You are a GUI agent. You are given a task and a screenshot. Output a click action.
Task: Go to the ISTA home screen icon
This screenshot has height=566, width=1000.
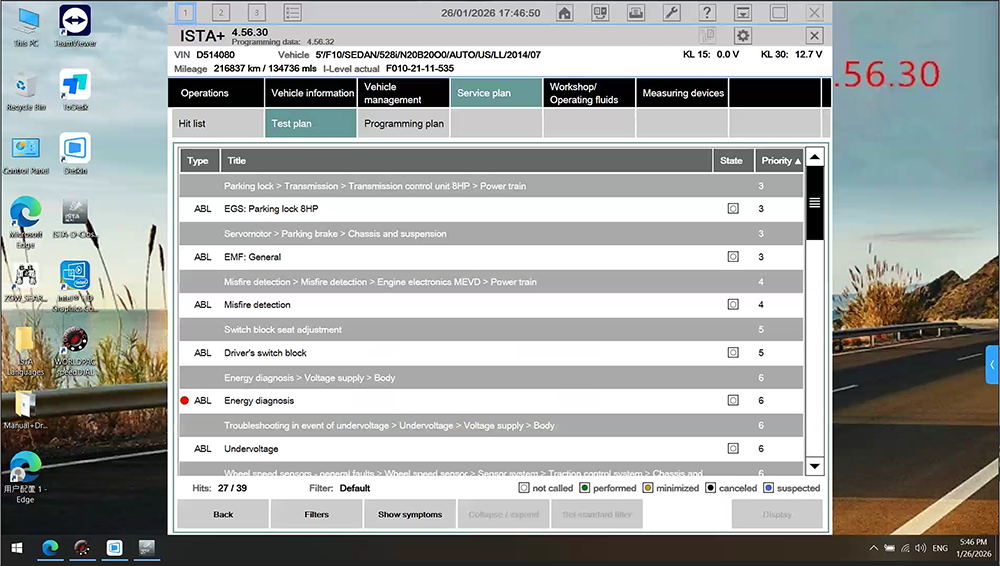[565, 13]
